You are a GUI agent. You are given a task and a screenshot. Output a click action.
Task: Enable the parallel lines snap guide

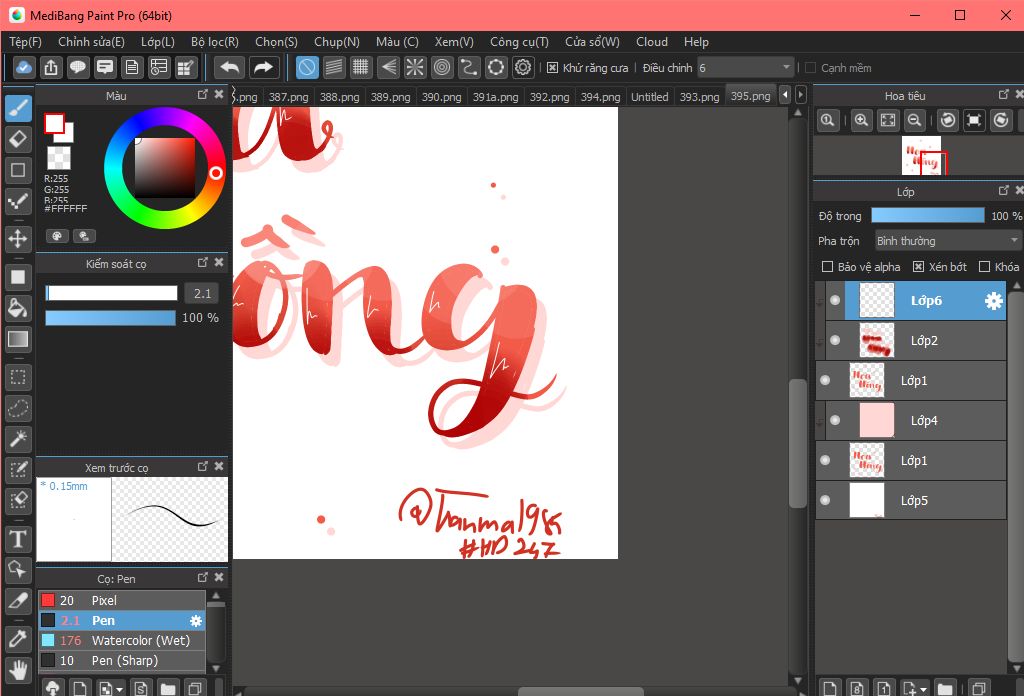(x=334, y=67)
